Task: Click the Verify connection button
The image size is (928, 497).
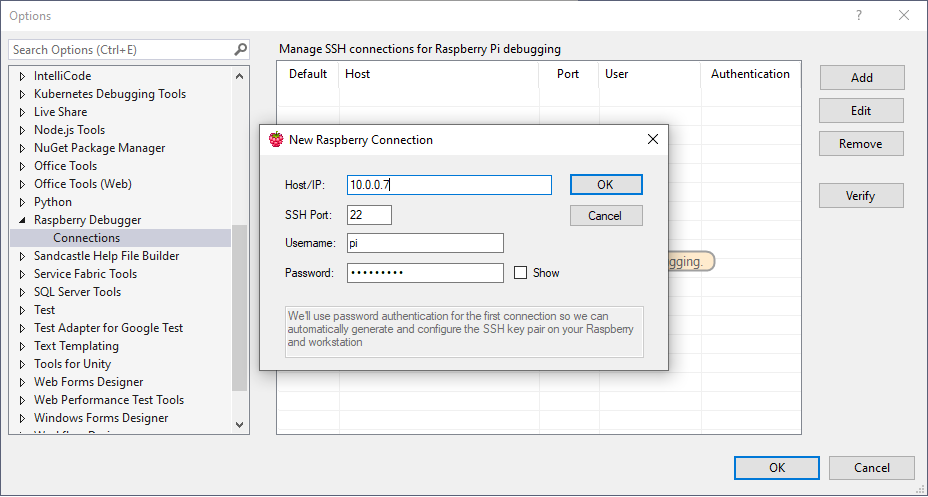Action: [860, 196]
